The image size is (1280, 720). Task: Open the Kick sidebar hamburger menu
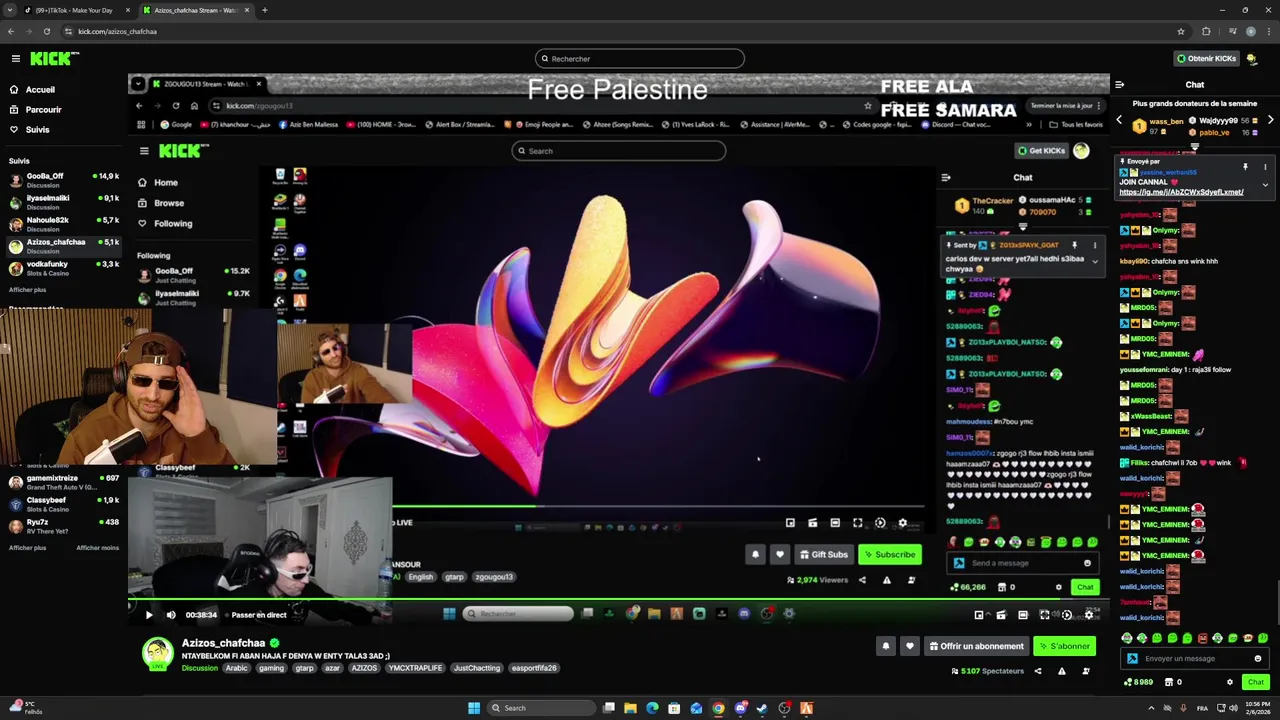click(16, 59)
